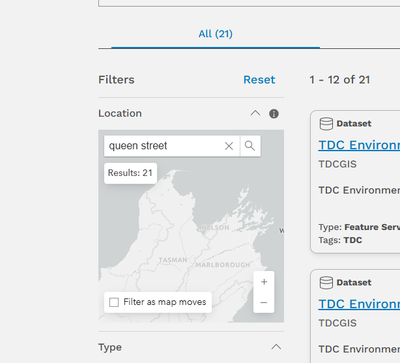Click the Nelson label on map
The width and height of the screenshot is (400, 363).
pos(215,228)
